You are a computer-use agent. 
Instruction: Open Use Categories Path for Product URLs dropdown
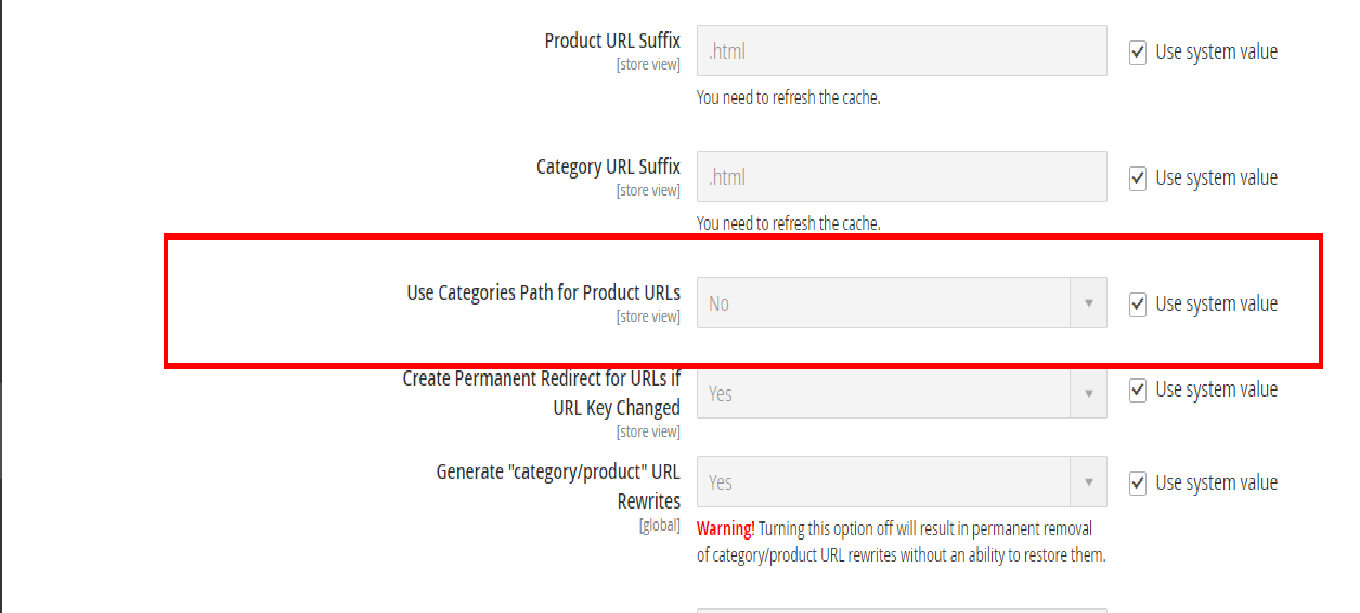click(x=901, y=303)
